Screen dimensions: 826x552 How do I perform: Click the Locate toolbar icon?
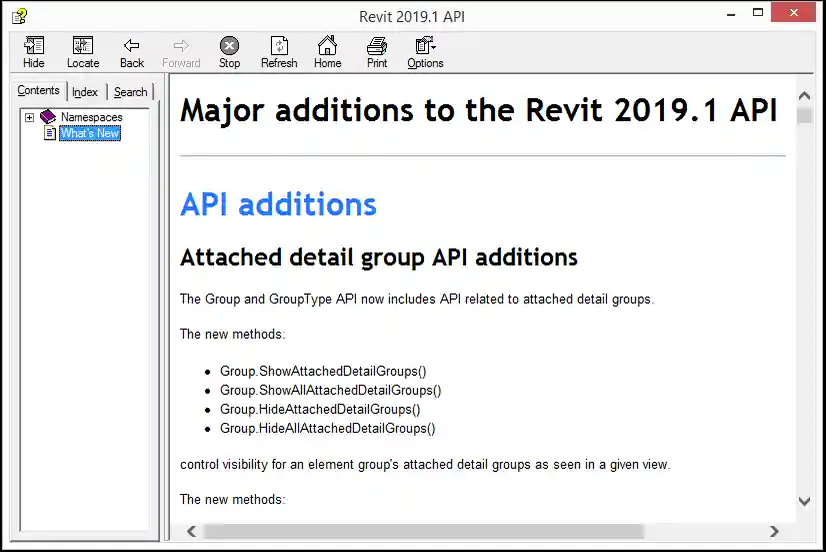(83, 46)
